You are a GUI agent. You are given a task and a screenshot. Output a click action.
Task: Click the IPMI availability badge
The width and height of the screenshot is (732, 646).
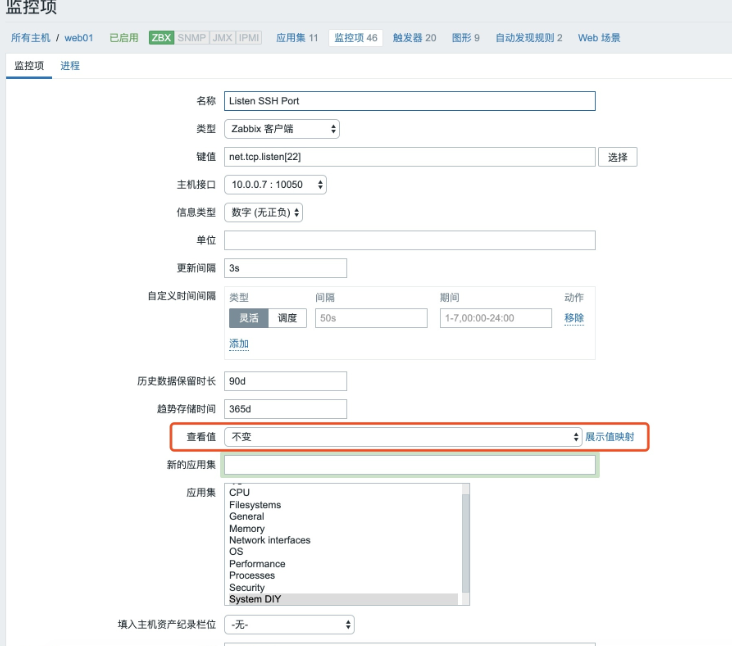pyautogui.click(x=250, y=38)
